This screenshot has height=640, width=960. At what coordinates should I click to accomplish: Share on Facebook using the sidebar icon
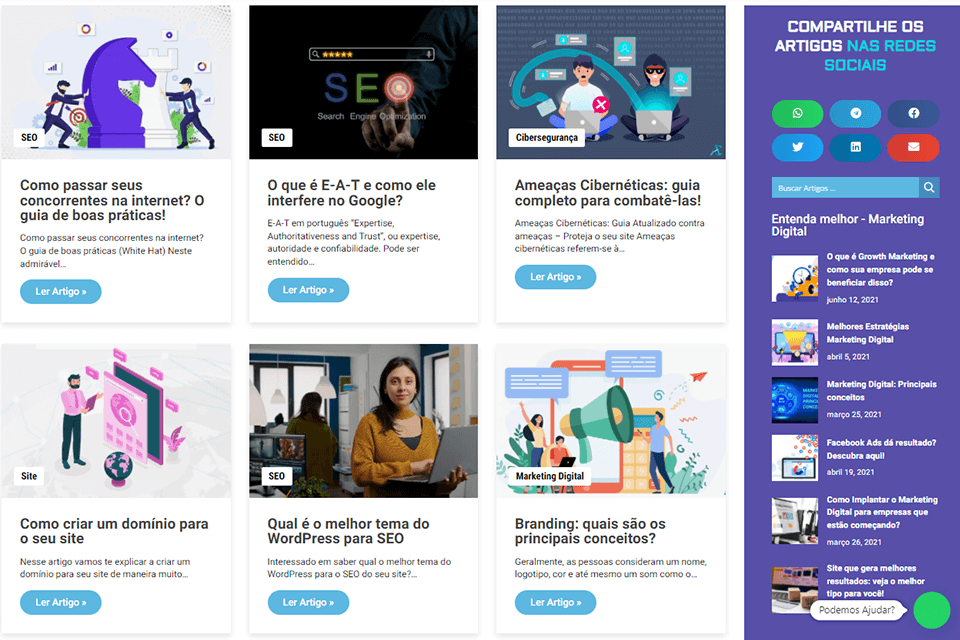(x=913, y=113)
